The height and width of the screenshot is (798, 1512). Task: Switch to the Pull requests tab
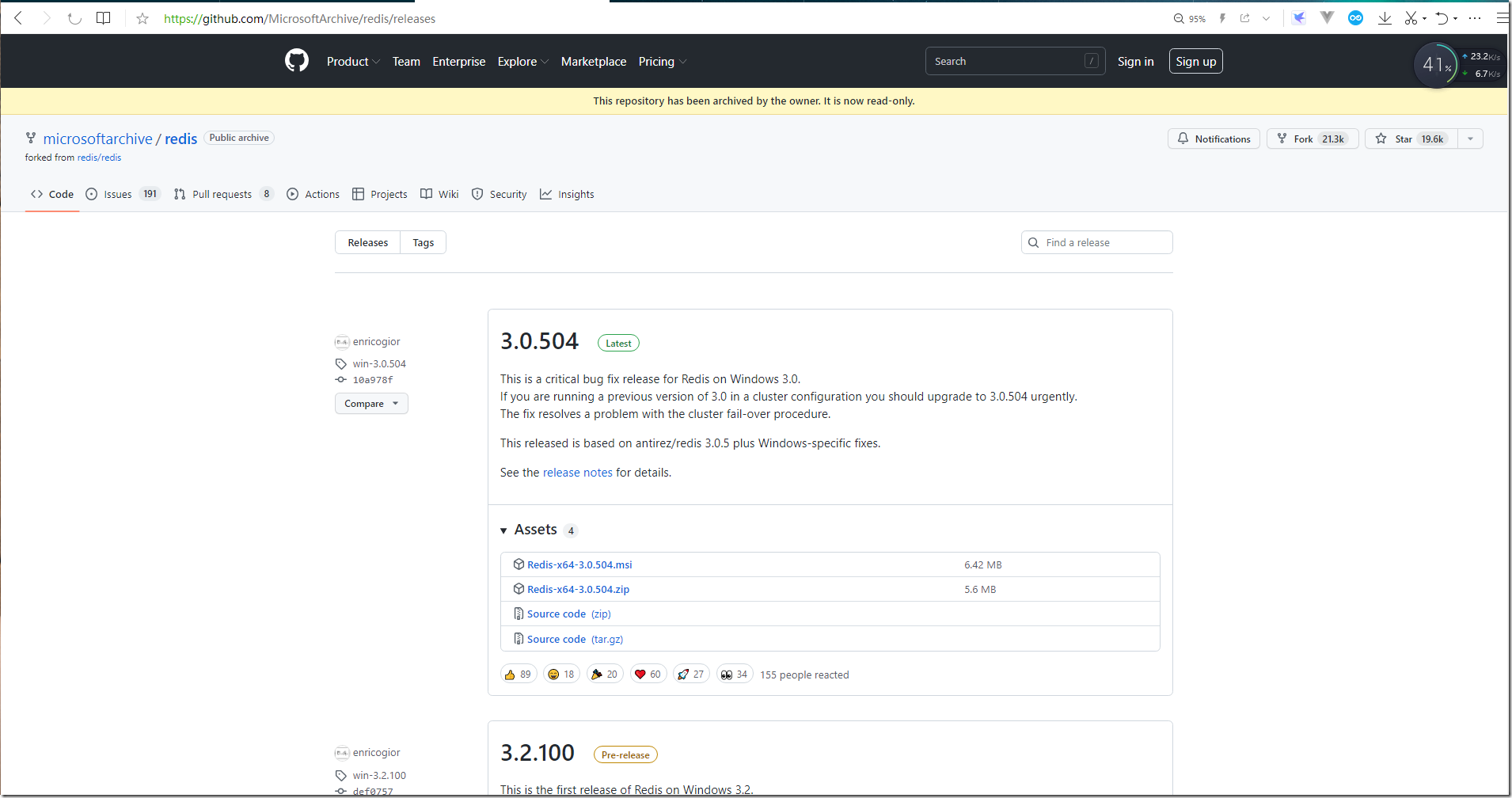coord(223,194)
